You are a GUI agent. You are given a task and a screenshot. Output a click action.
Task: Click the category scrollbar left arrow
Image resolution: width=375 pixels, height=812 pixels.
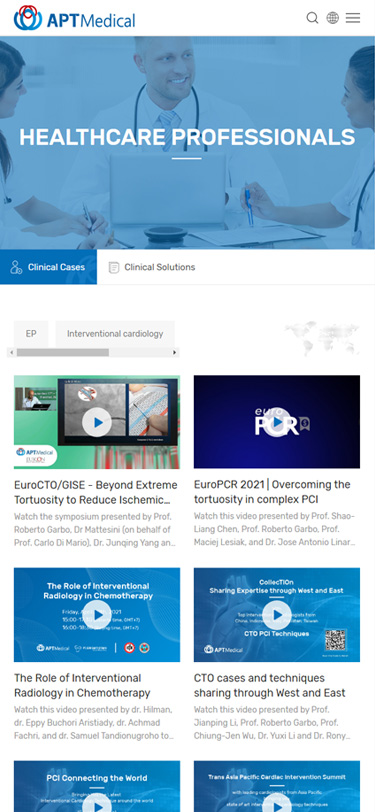click(x=11, y=353)
